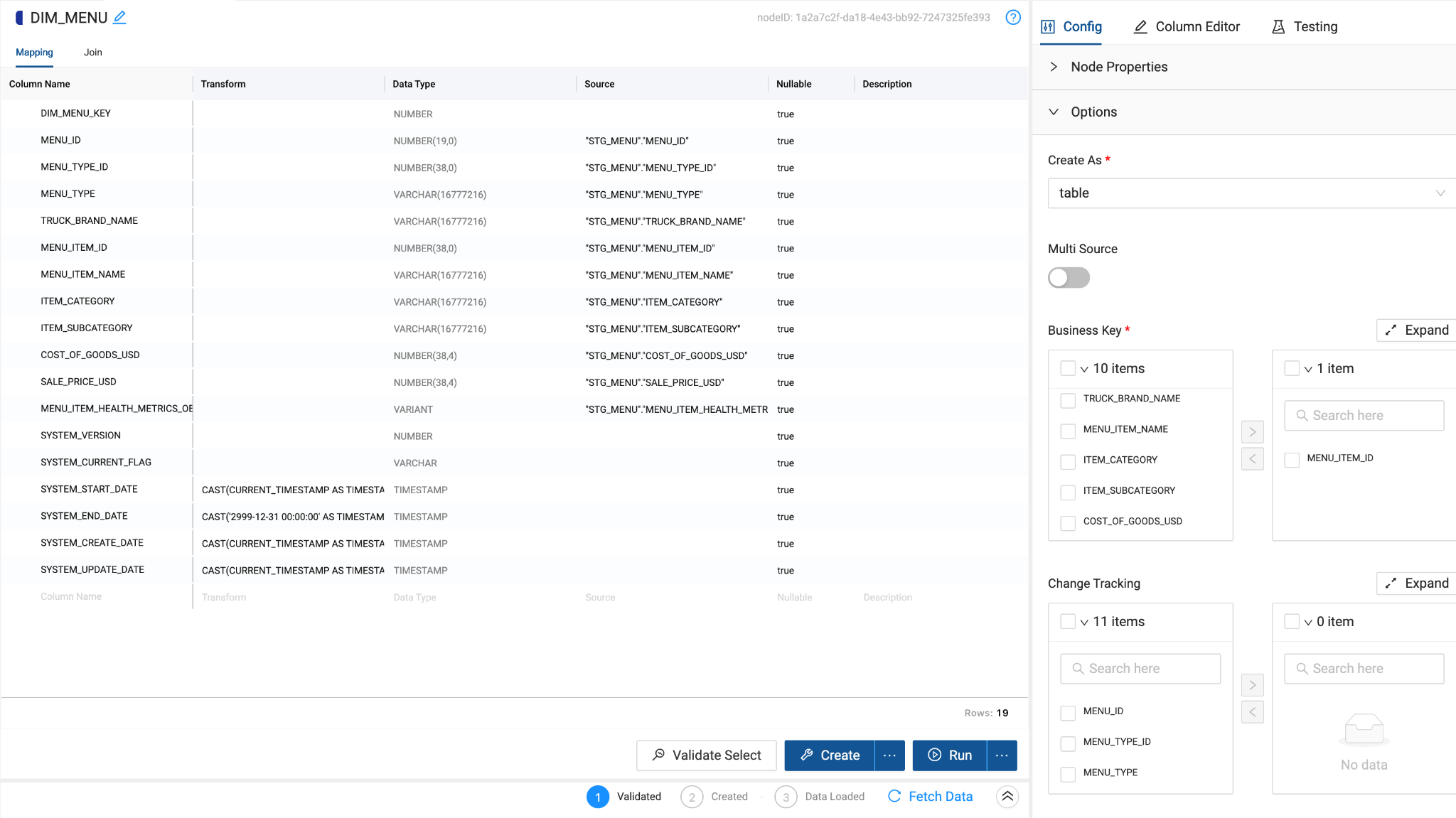Click the Create button
The width and height of the screenshot is (1456, 818).
830,755
